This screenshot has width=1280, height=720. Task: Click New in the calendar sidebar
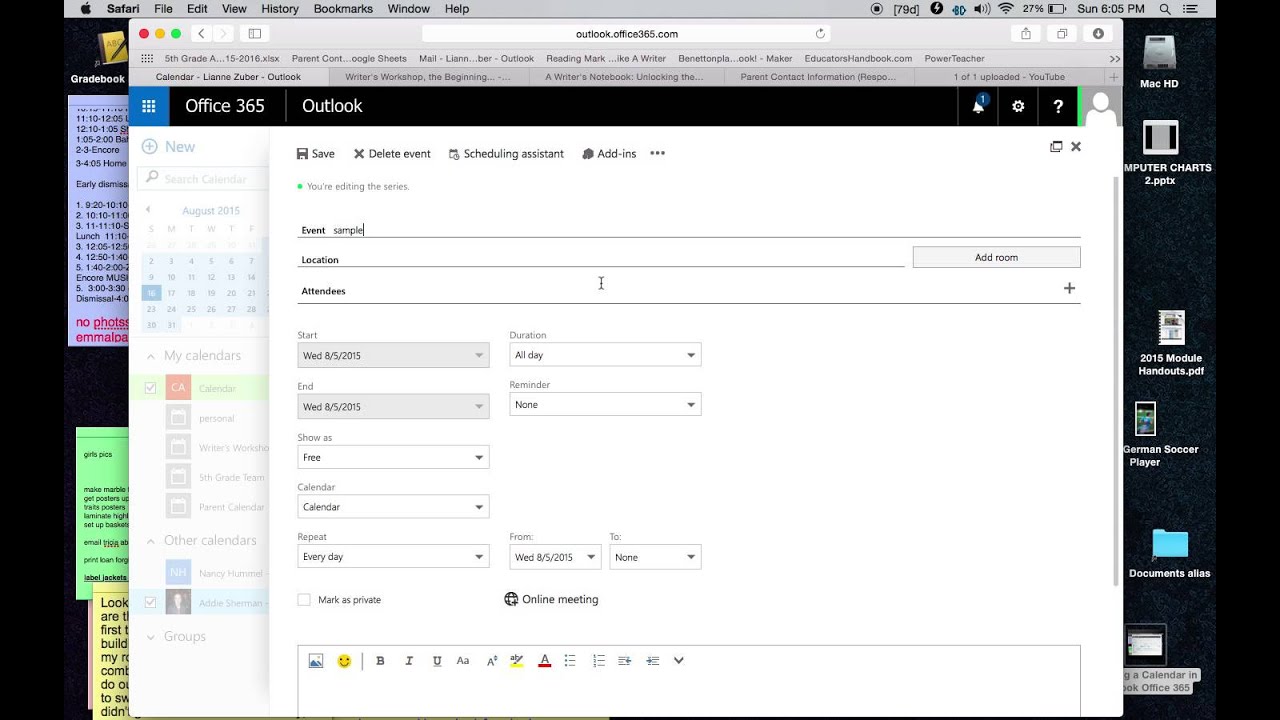(168, 146)
